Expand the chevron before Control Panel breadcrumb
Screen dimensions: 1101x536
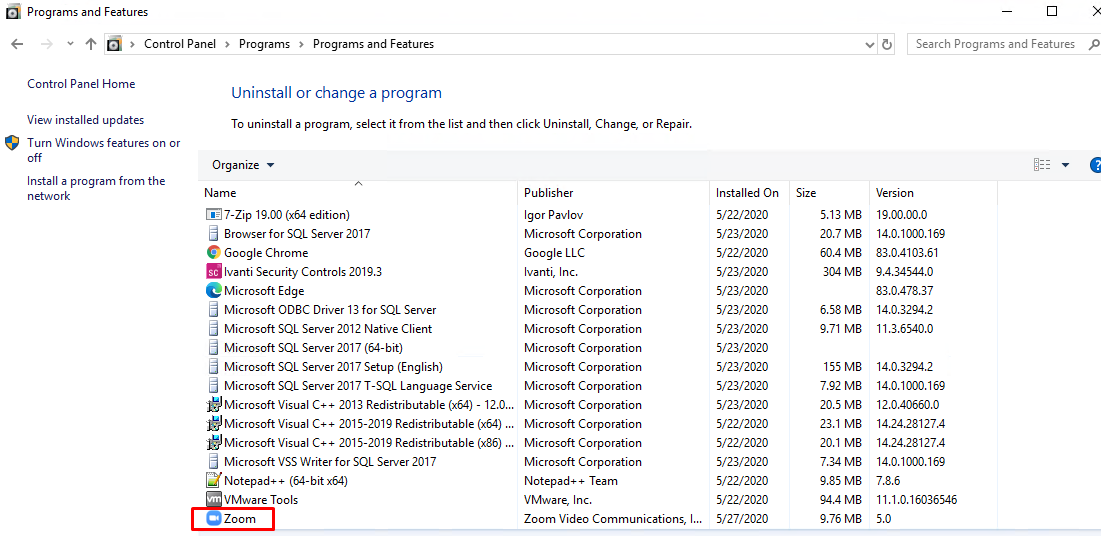point(132,44)
